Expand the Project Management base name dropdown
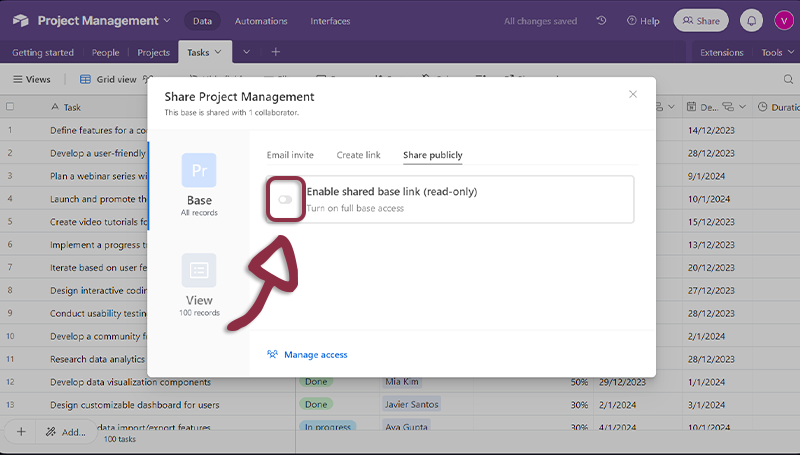800x456 pixels. pyautogui.click(x=166, y=21)
